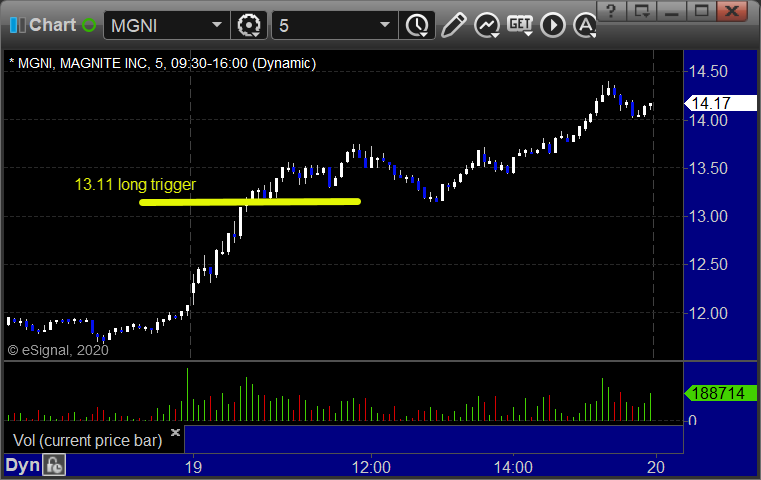Image resolution: width=761 pixels, height=480 pixels.
Task: Click the green link circle indicator
Action: 89,25
